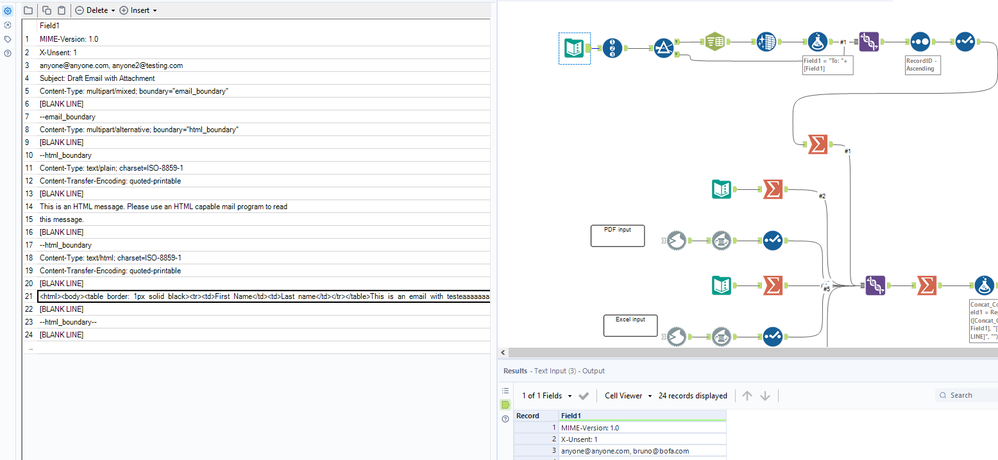
Task: Click row 18 text/html Content-Type cell
Action: click(264, 258)
